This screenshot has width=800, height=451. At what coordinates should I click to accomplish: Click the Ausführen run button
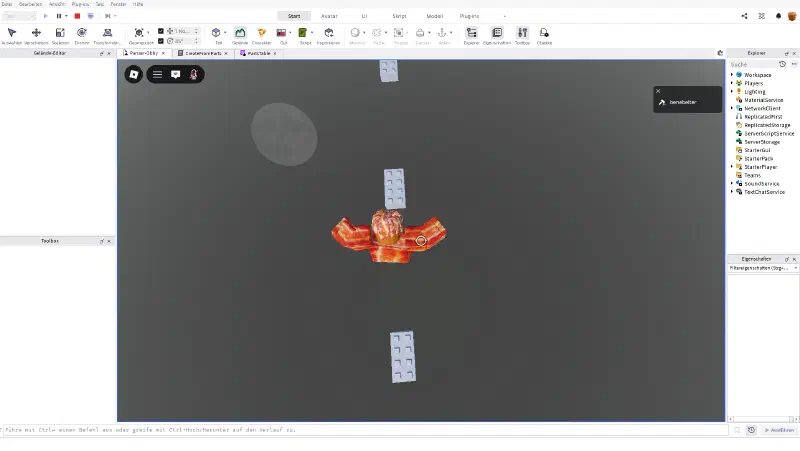pos(779,430)
